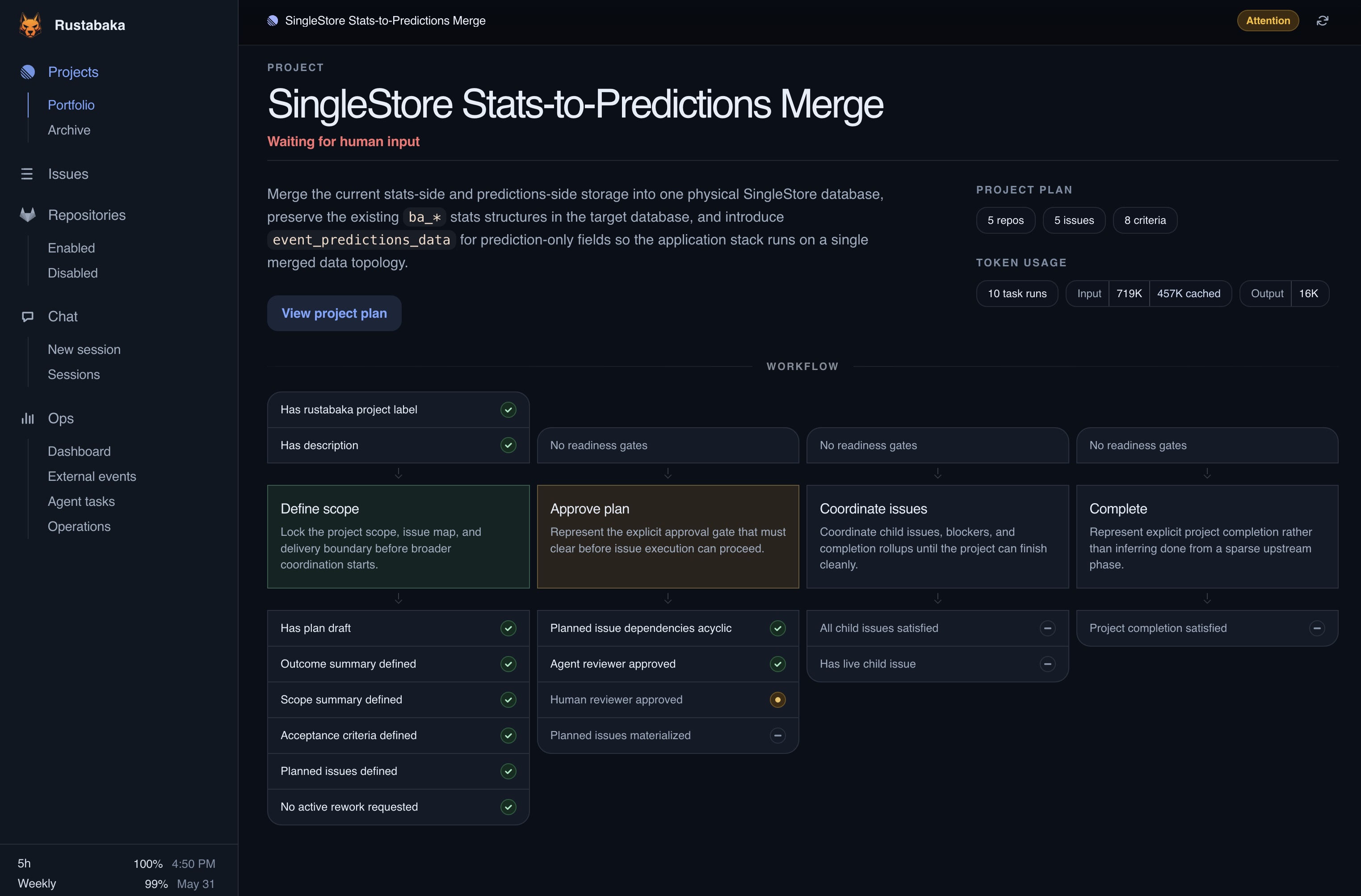Click the 5 repos pill
1361x896 pixels.
[1005, 220]
